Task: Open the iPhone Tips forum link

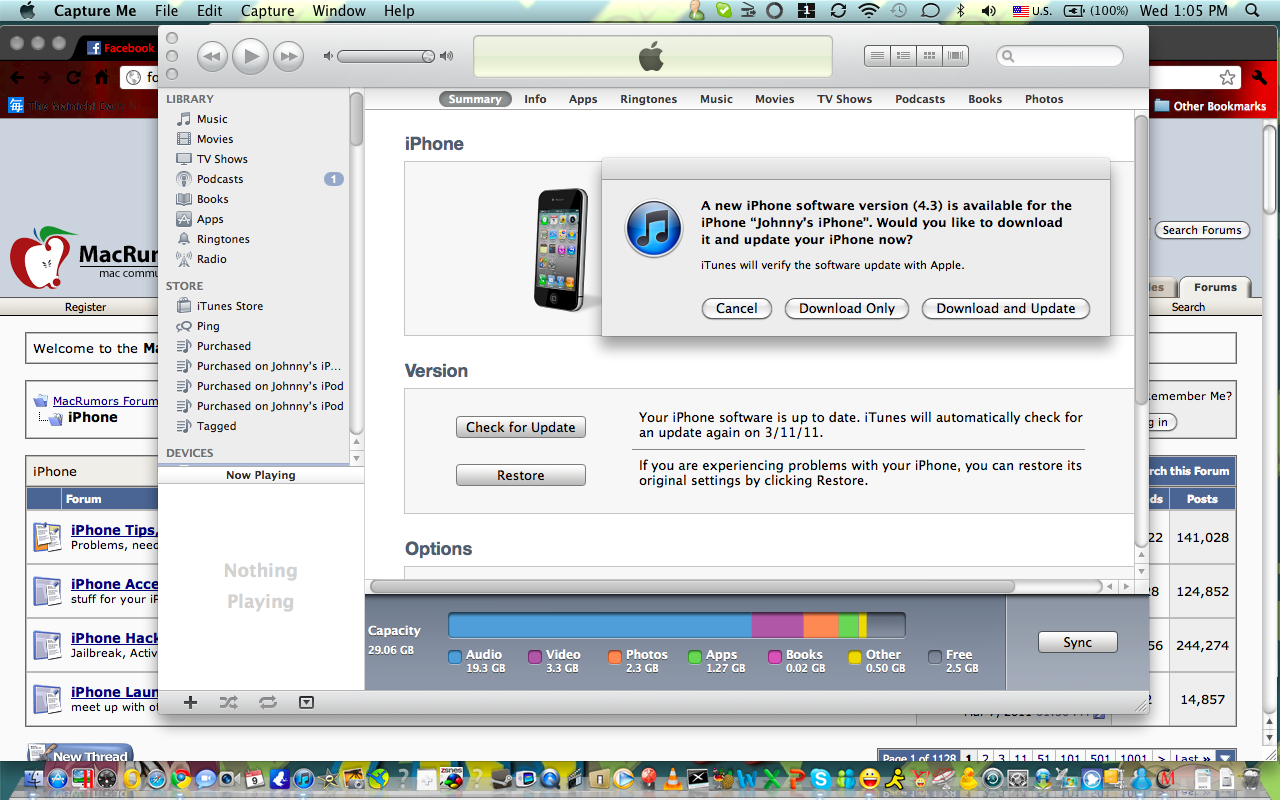Action: click(x=113, y=530)
